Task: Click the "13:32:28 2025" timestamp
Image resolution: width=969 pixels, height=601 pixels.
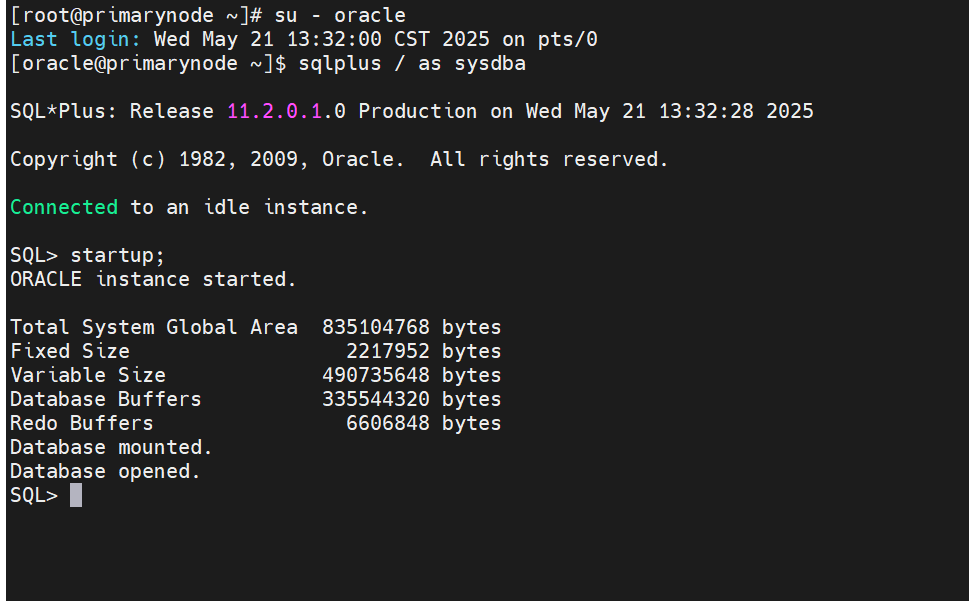Action: (x=736, y=111)
